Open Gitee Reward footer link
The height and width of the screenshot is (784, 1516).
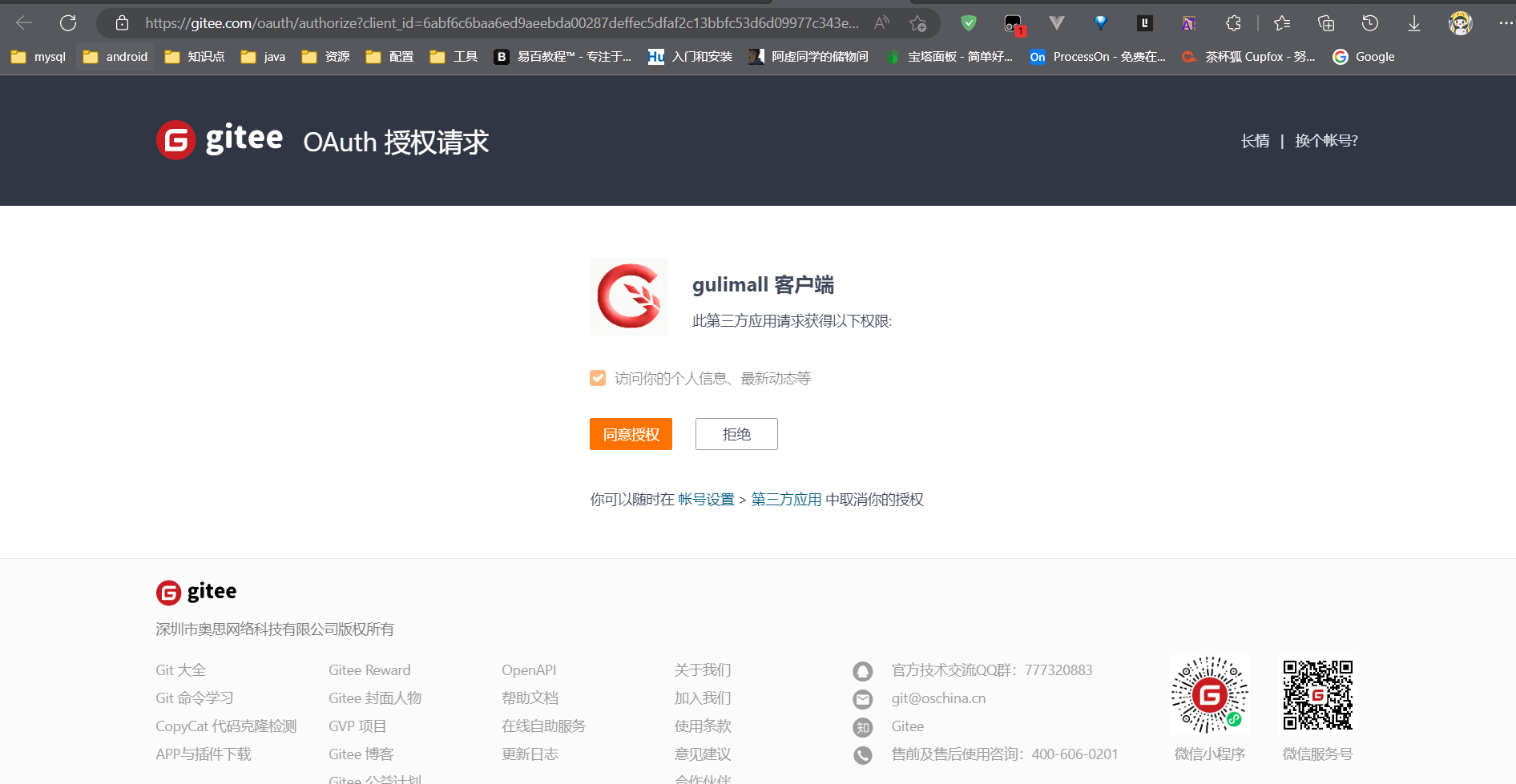tap(369, 670)
